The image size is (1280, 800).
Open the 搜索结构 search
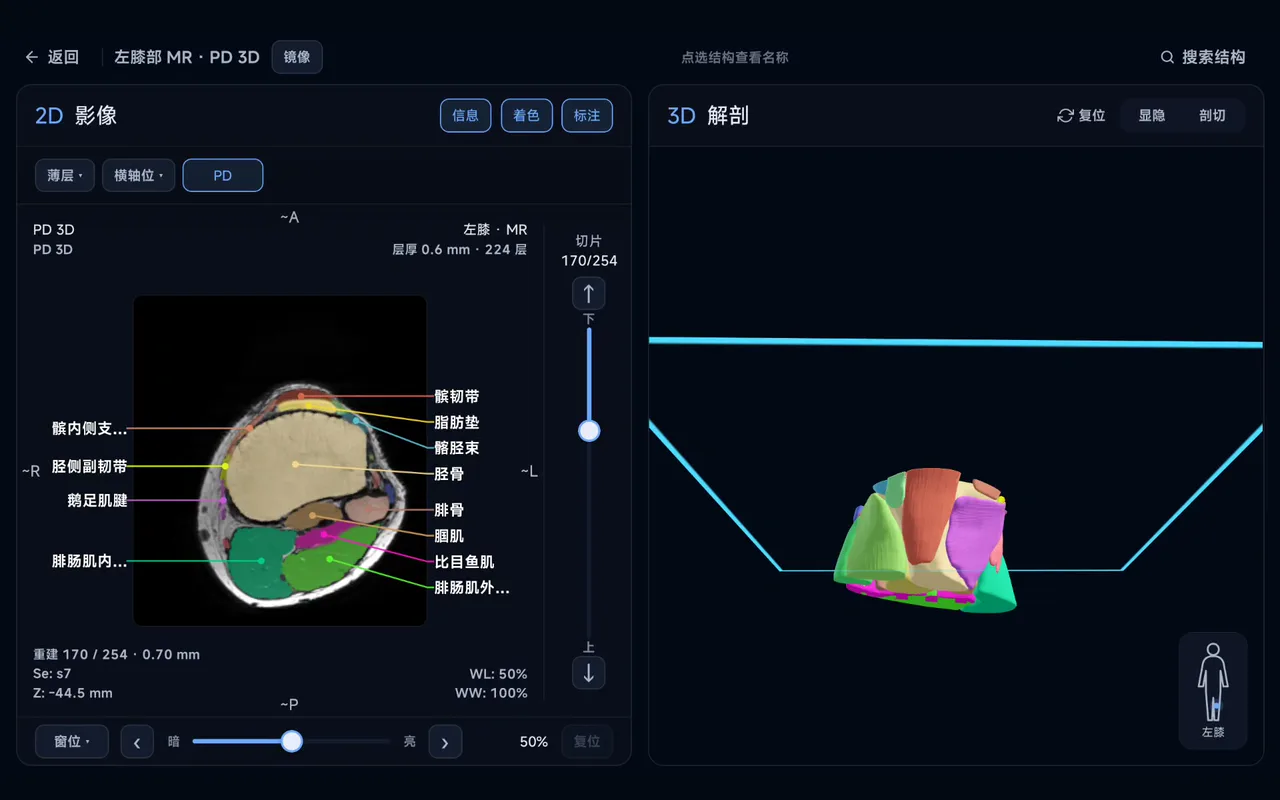tap(1203, 57)
